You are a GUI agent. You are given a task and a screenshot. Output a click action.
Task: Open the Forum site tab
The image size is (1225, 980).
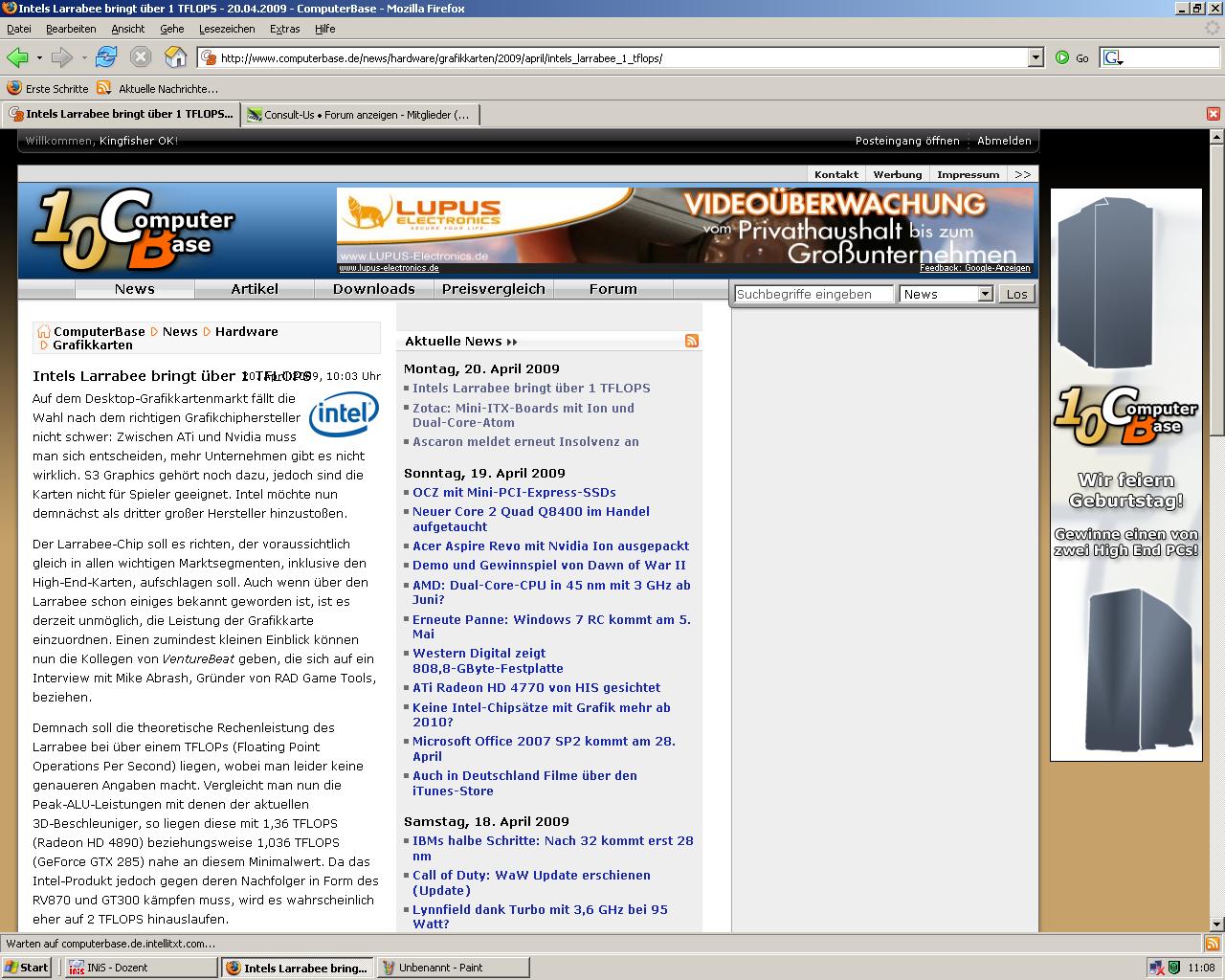[x=613, y=289]
